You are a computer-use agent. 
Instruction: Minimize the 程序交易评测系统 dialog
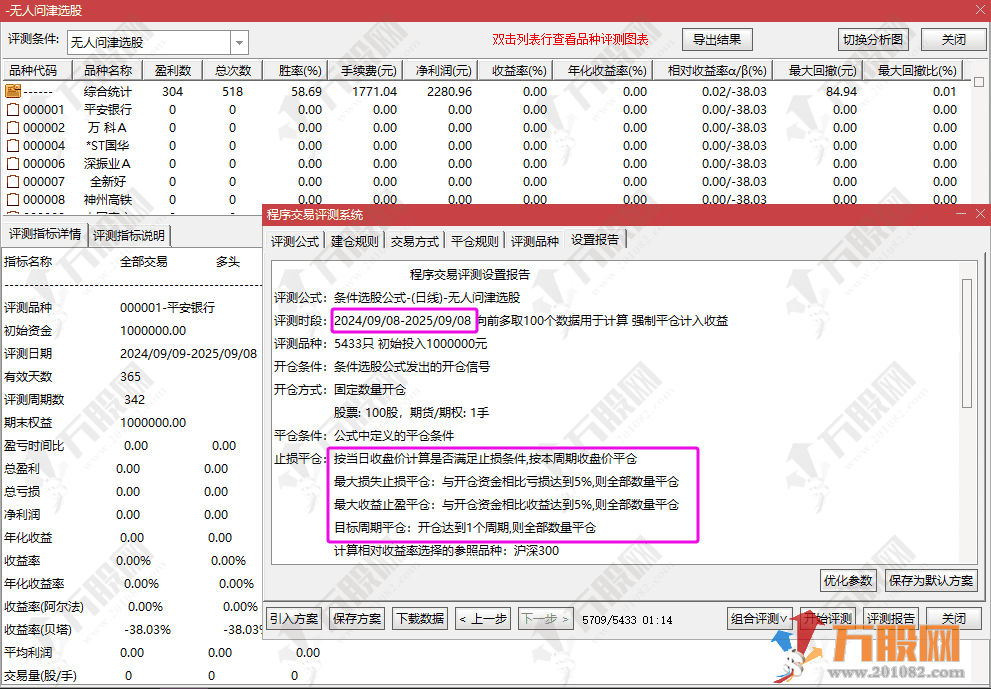coord(961,214)
